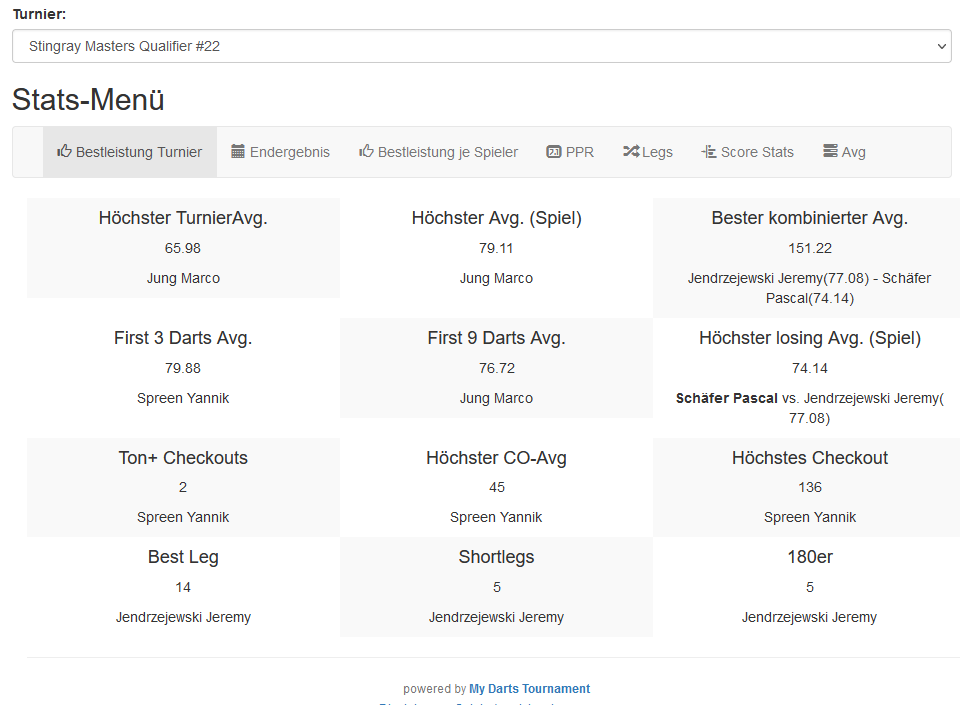Hit the Score Stats icon

point(709,152)
